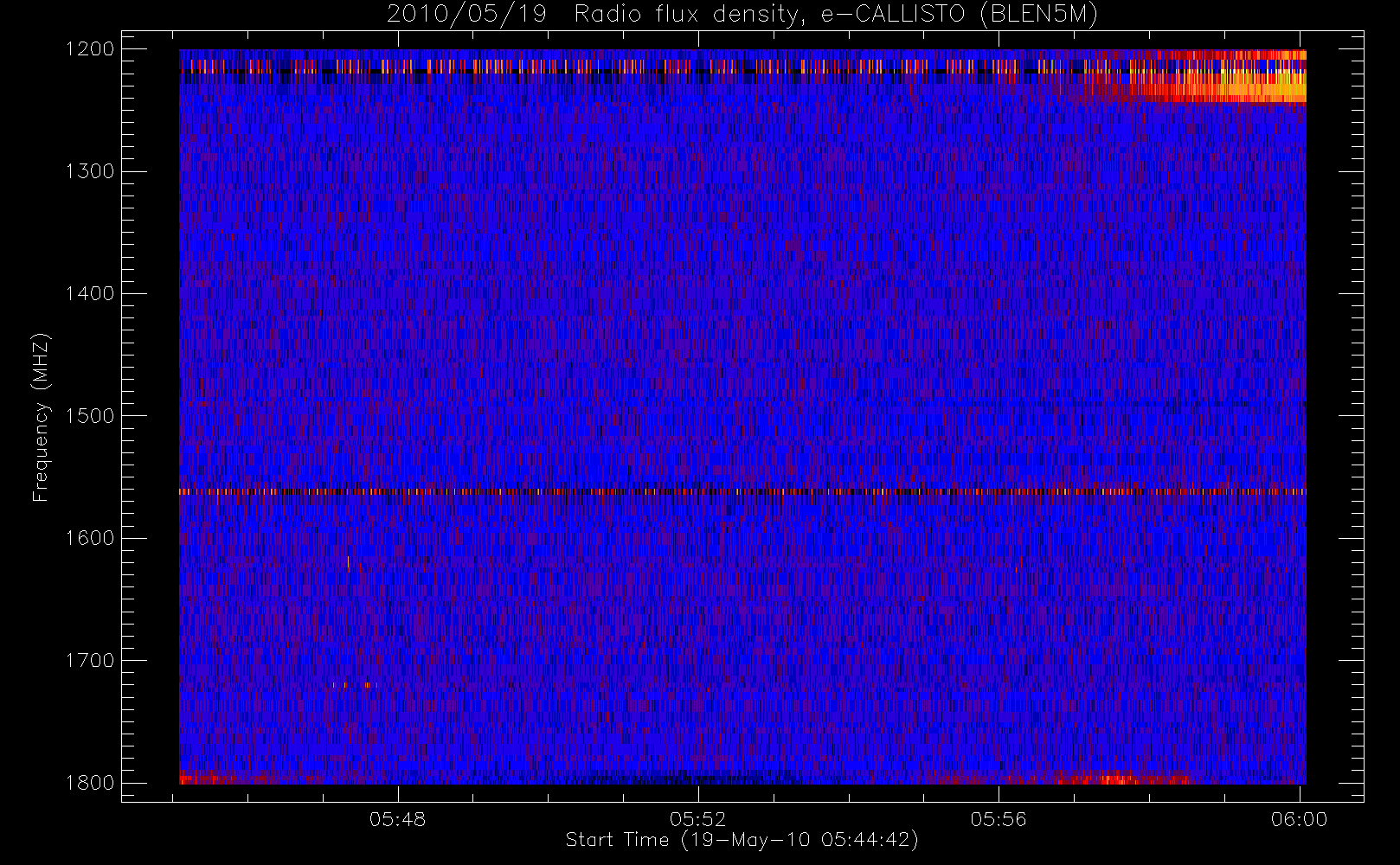This screenshot has width=1400, height=865.
Task: Click the 05:52 time tick label
Action: point(697,819)
